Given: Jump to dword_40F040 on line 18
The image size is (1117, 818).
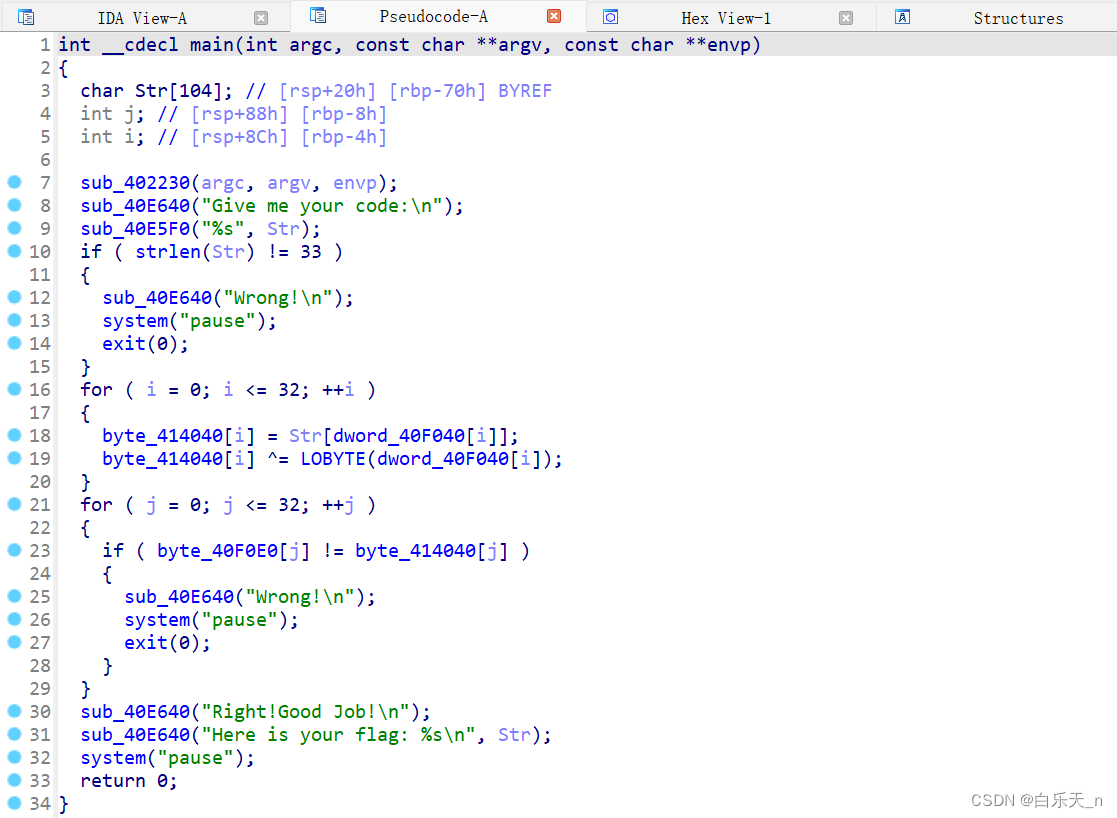Looking at the screenshot, I should point(399,435).
